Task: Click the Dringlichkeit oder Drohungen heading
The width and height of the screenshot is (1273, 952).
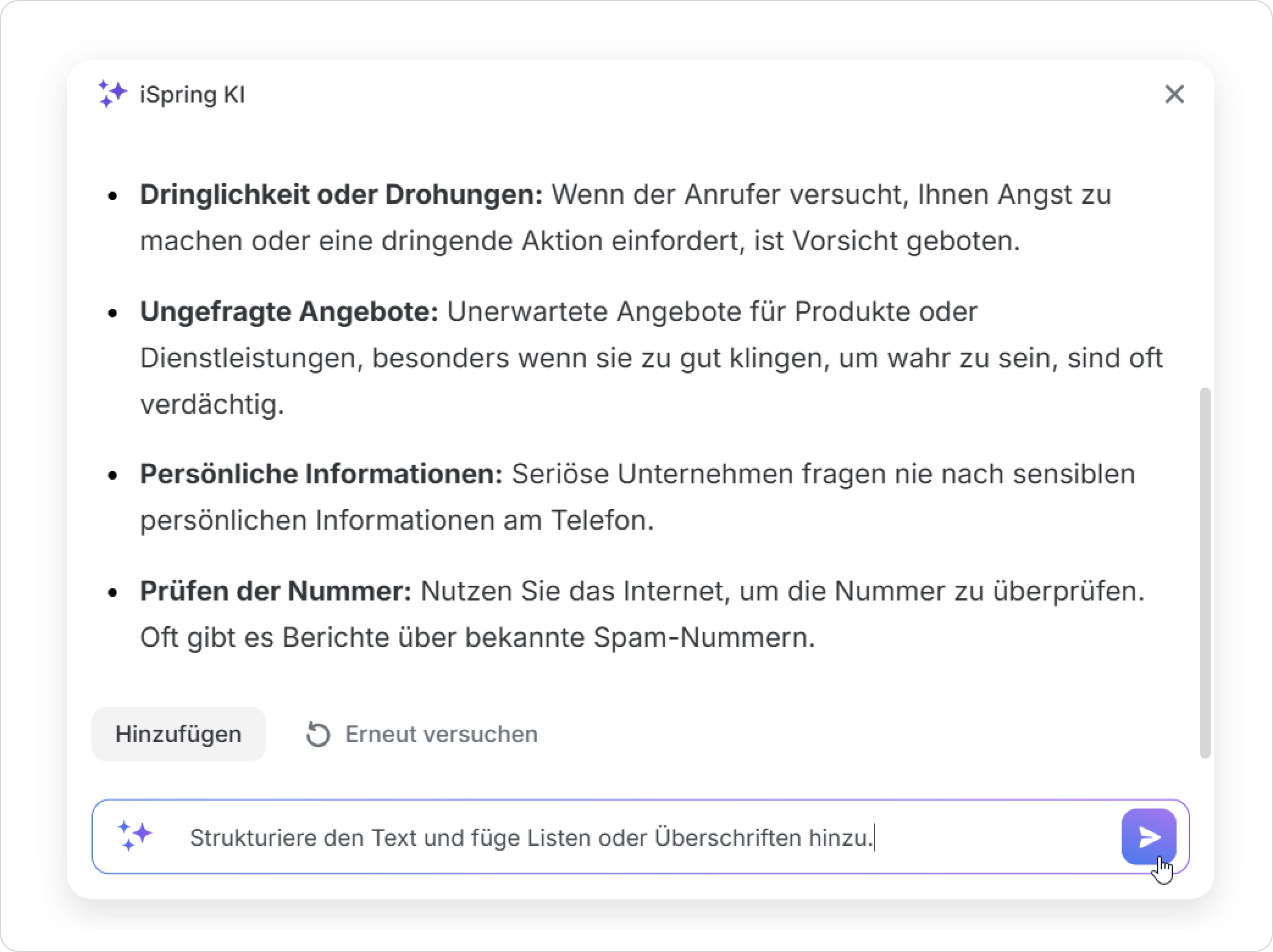Action: (341, 195)
